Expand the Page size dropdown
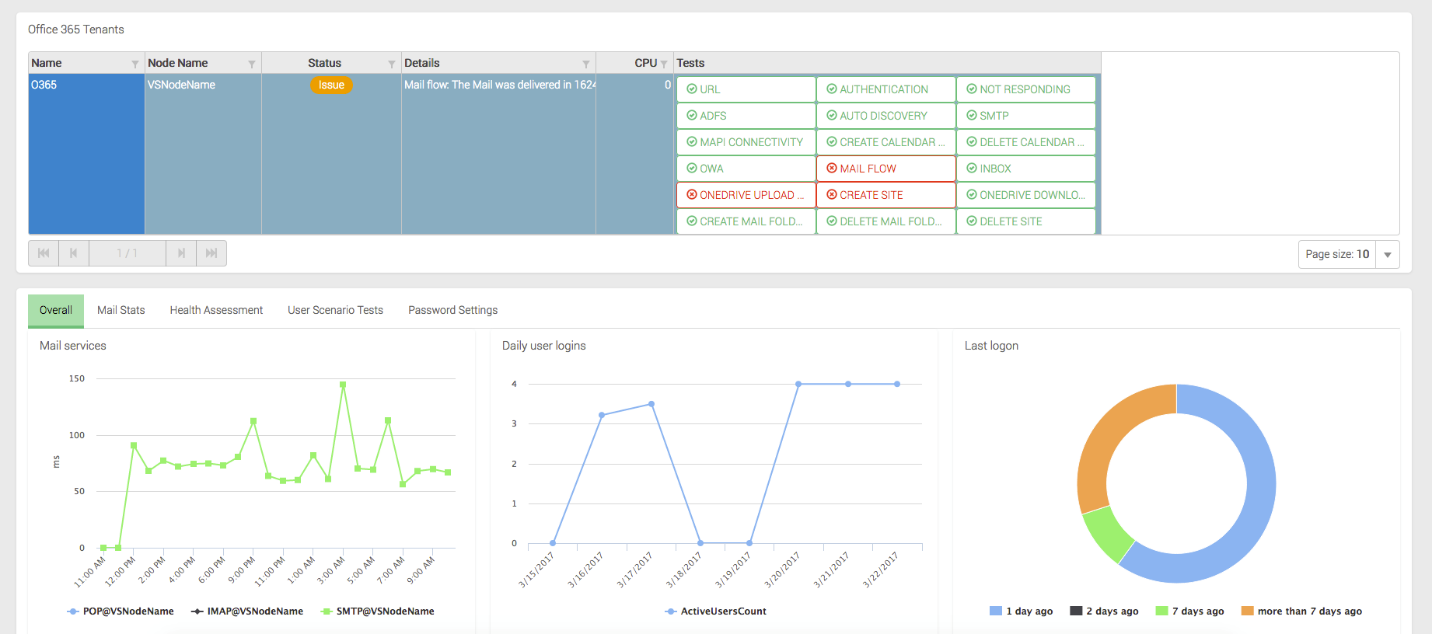The image size is (1432, 634). [x=1387, y=254]
